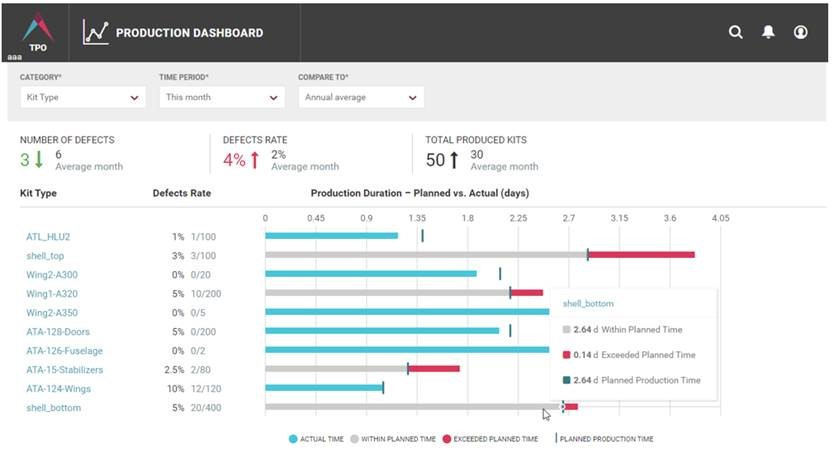This screenshot has width=834, height=468.
Task: Click the Production Duration chart title
Action: point(420,193)
